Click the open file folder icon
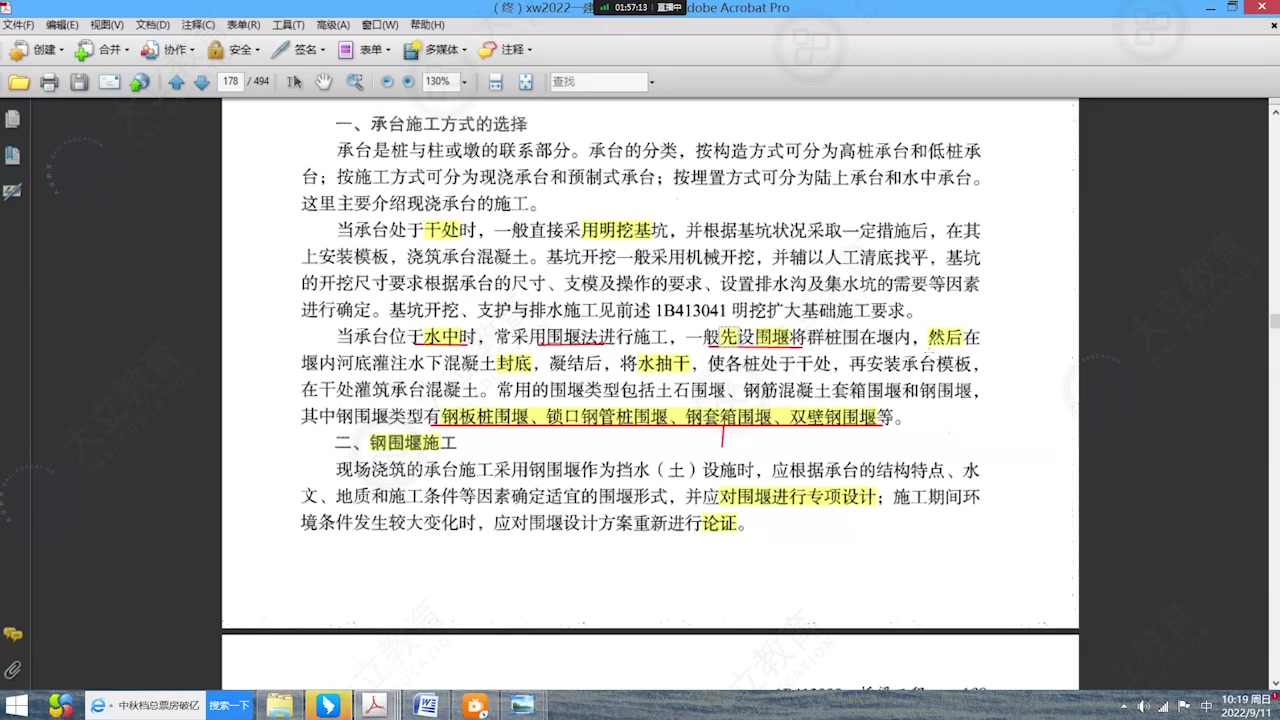Viewport: 1280px width, 720px height. (x=19, y=82)
